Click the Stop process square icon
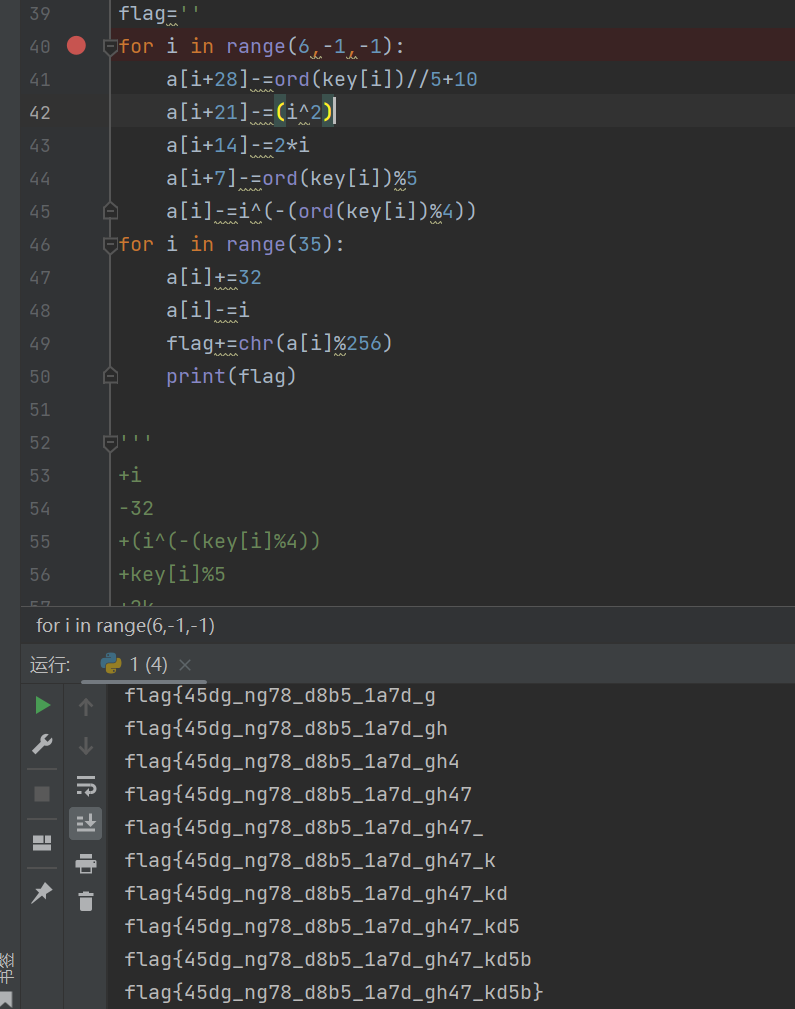The width and height of the screenshot is (795, 1009). (x=42, y=794)
